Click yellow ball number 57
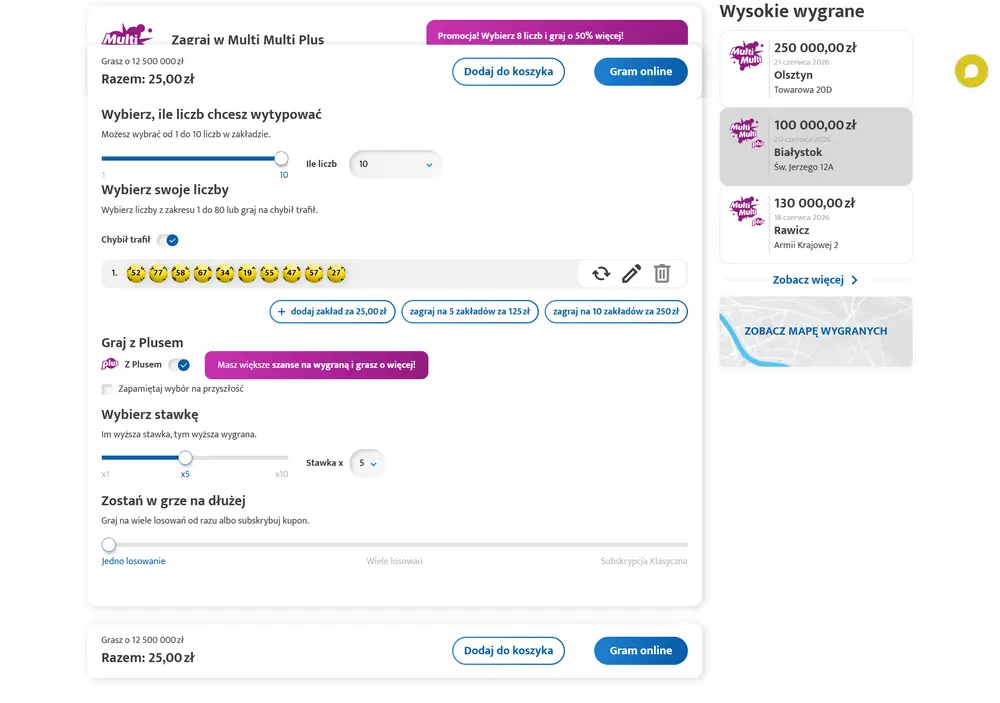This screenshot has height=703, width=1000. pos(314,274)
